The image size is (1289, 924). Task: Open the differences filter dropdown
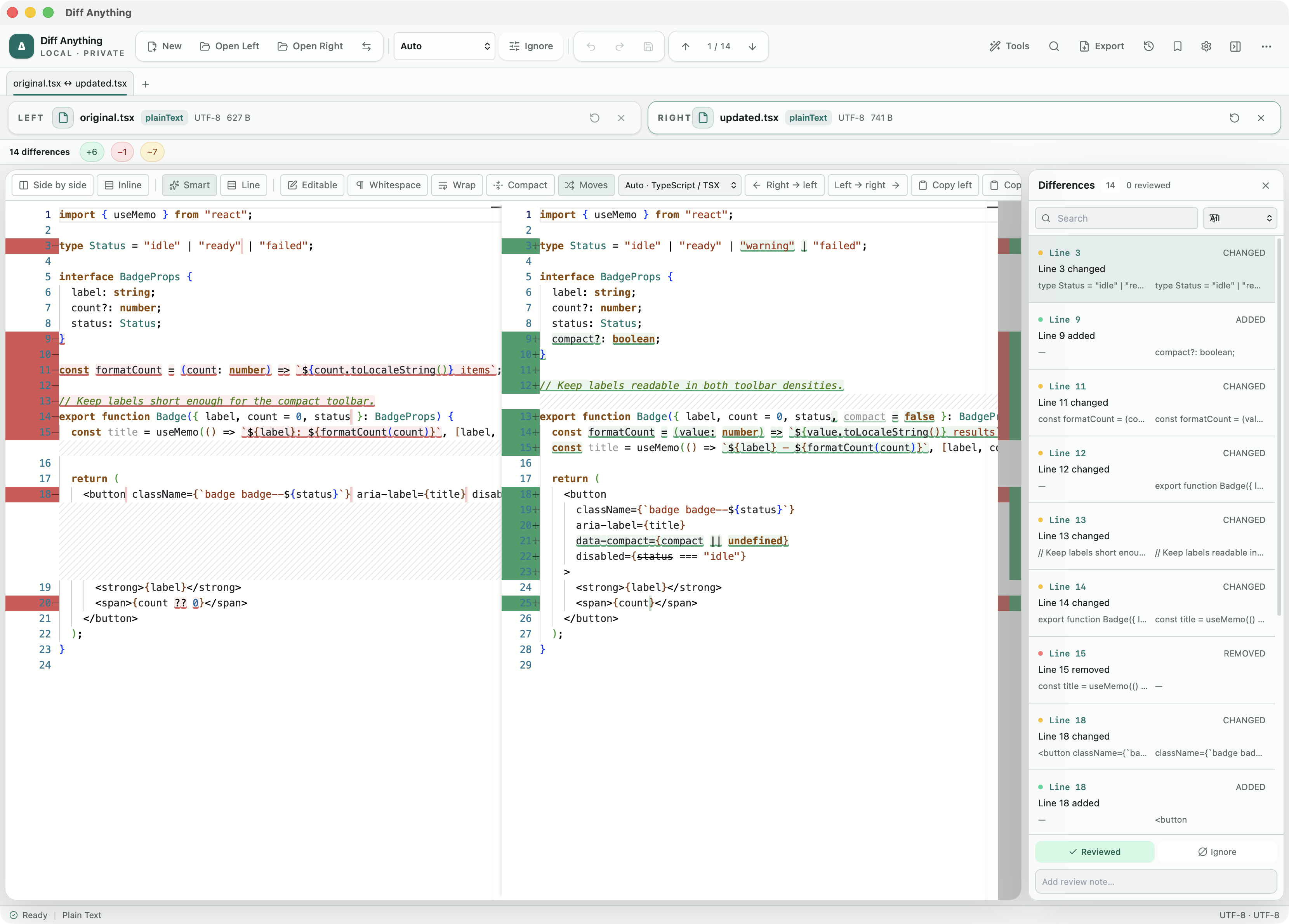pos(1240,218)
